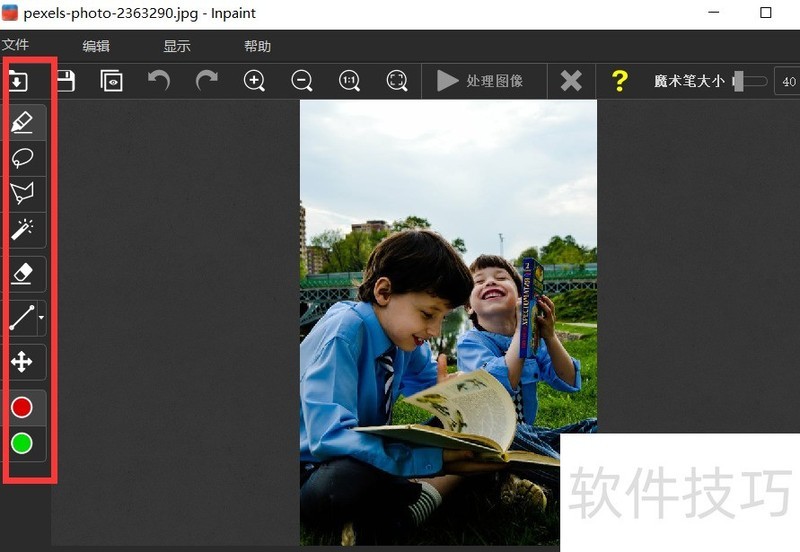Select the Lasso tool

[22, 158]
